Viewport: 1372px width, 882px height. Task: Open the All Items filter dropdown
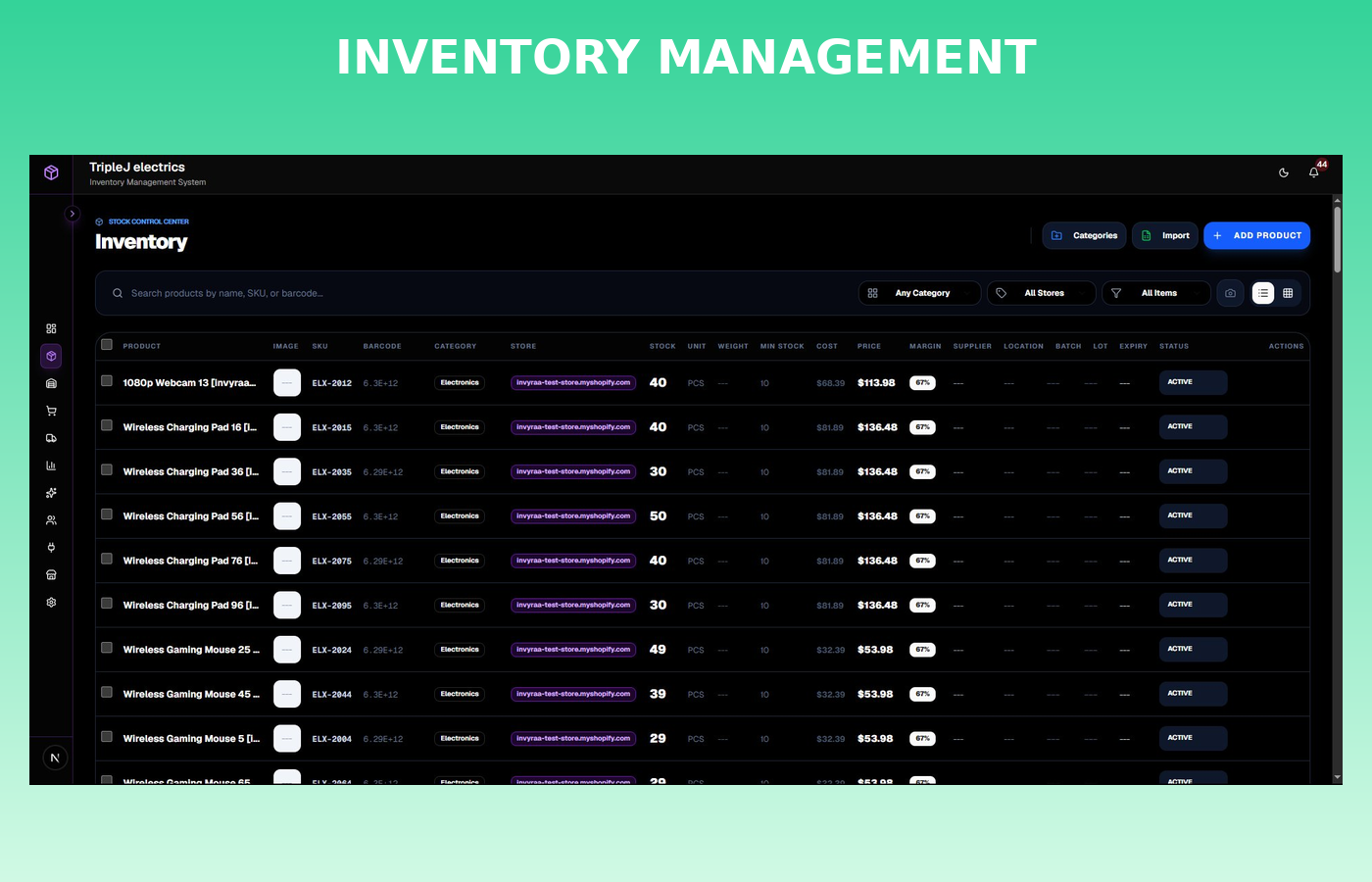coord(1156,293)
